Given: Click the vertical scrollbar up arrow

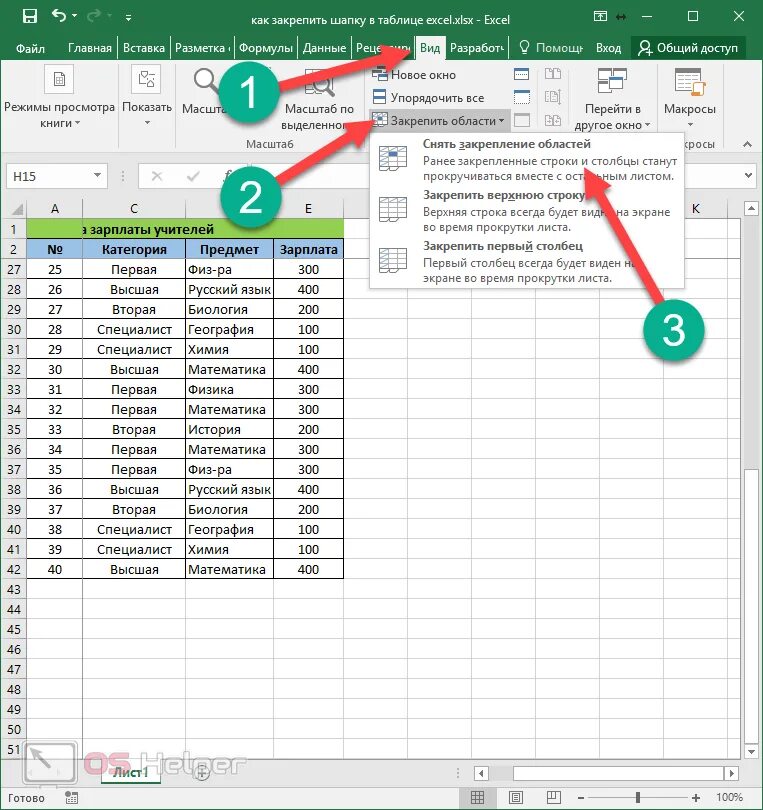Looking at the screenshot, I should tap(750, 209).
